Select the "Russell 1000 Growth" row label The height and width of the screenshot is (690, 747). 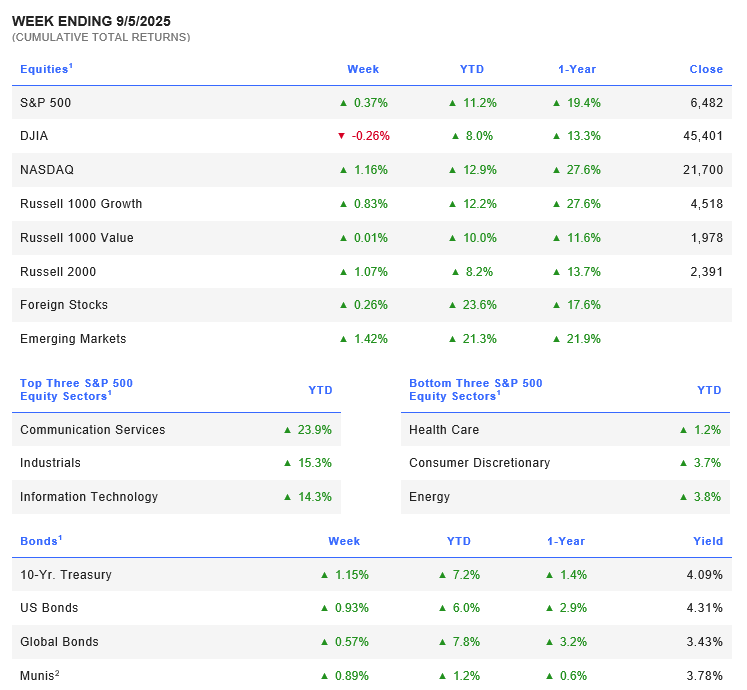81,204
